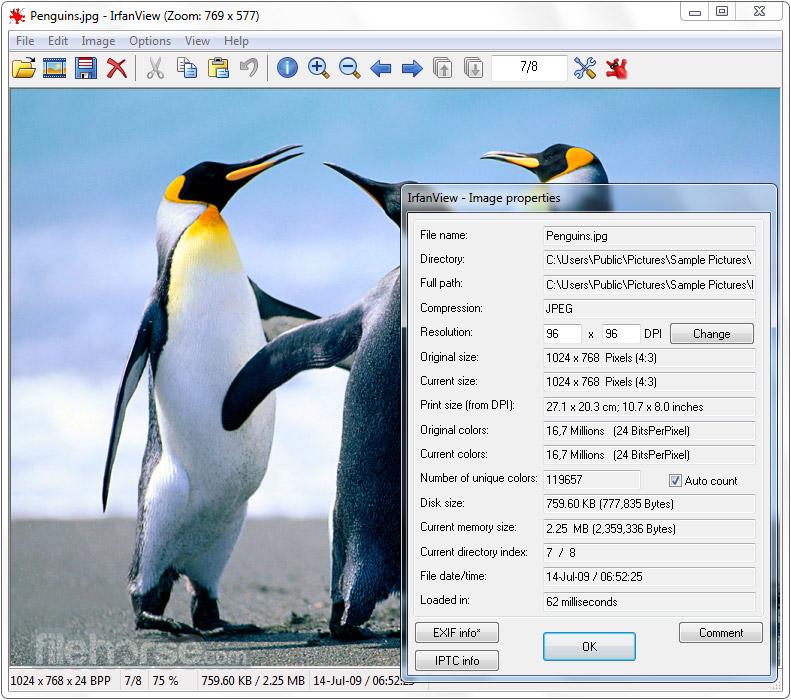This screenshot has width=791, height=700.
Task: Click the 7/8 status bar entry
Action: pyautogui.click(x=133, y=681)
